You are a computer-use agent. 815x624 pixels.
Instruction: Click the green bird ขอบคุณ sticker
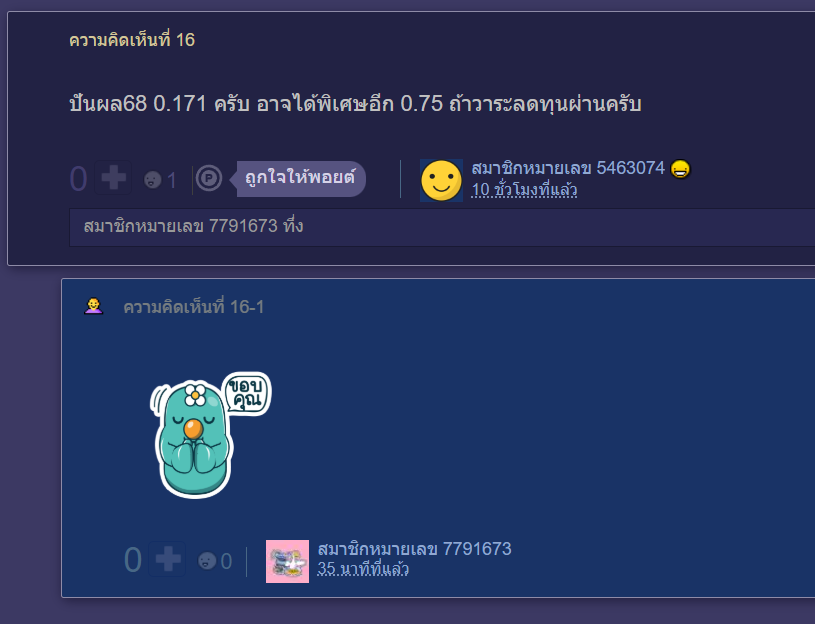(210, 435)
